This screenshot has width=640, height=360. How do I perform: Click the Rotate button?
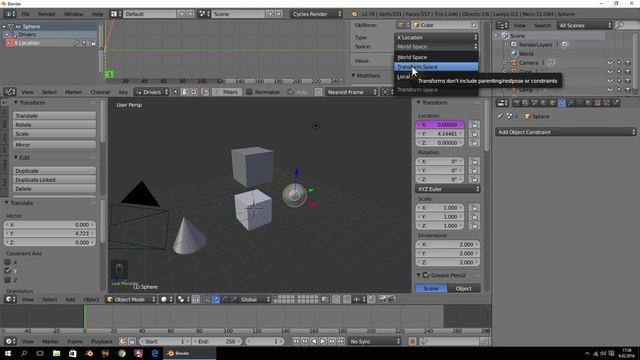pos(54,124)
